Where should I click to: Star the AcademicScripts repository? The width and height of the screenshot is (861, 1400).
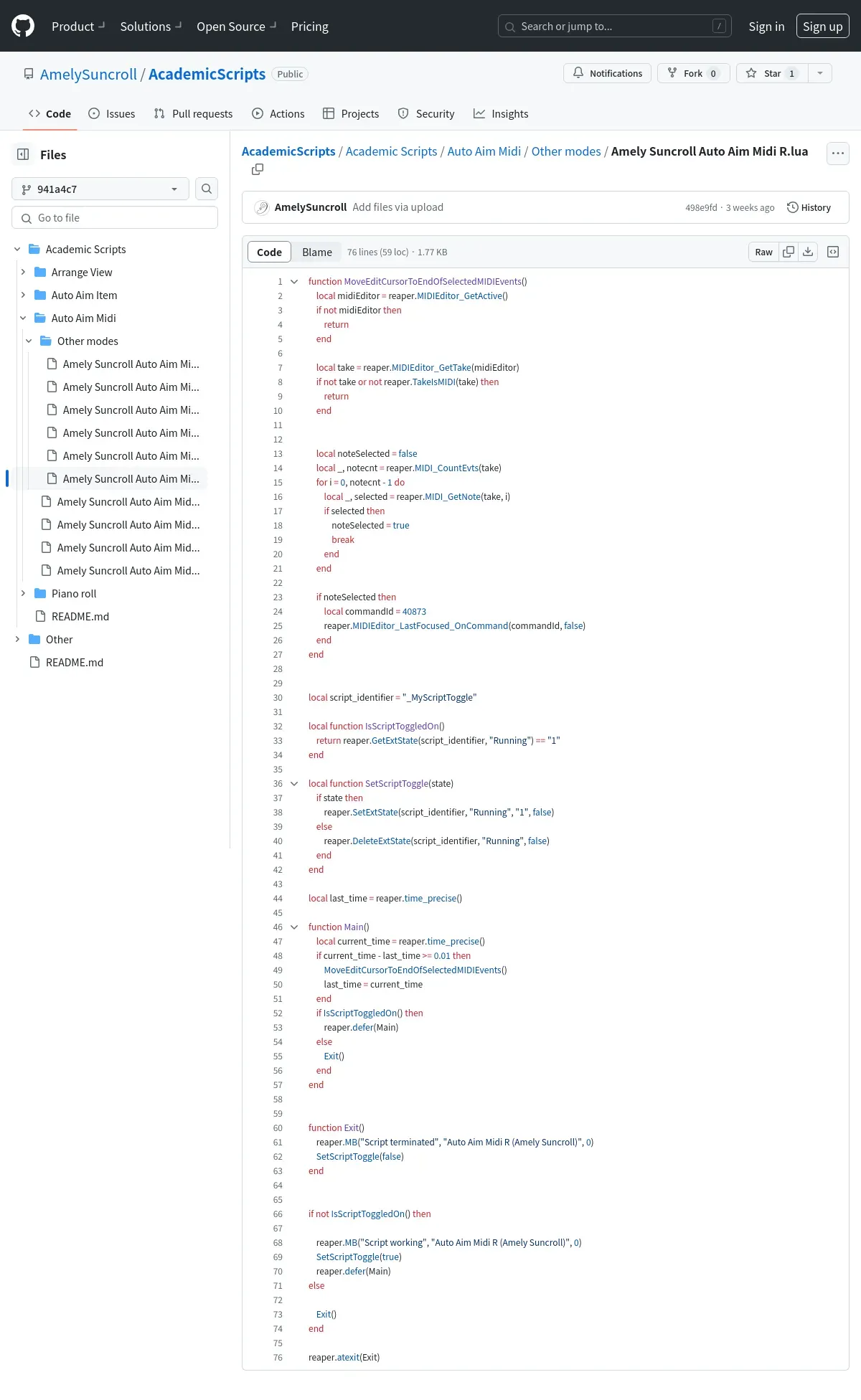(x=772, y=73)
